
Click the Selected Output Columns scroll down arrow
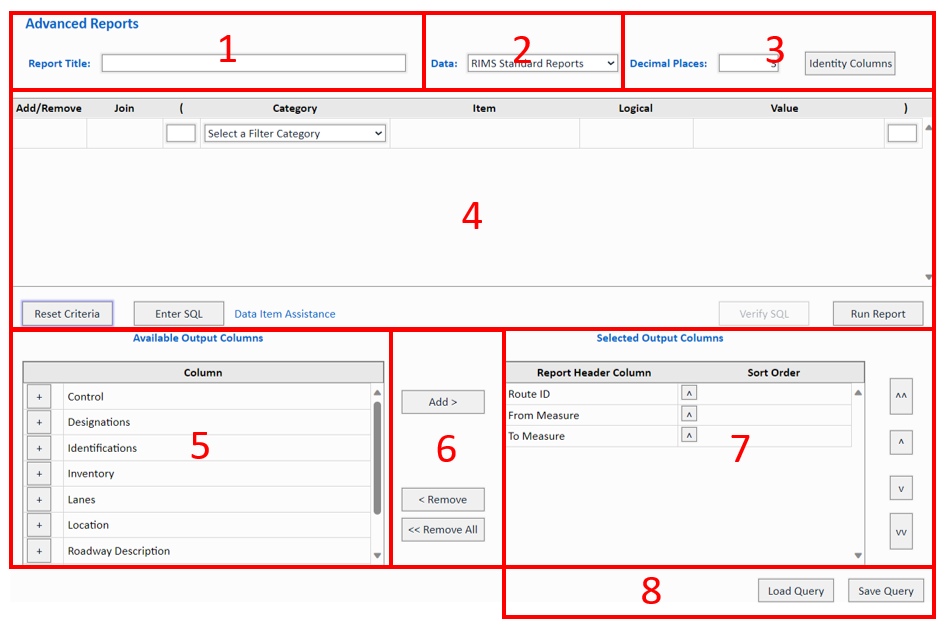(858, 555)
